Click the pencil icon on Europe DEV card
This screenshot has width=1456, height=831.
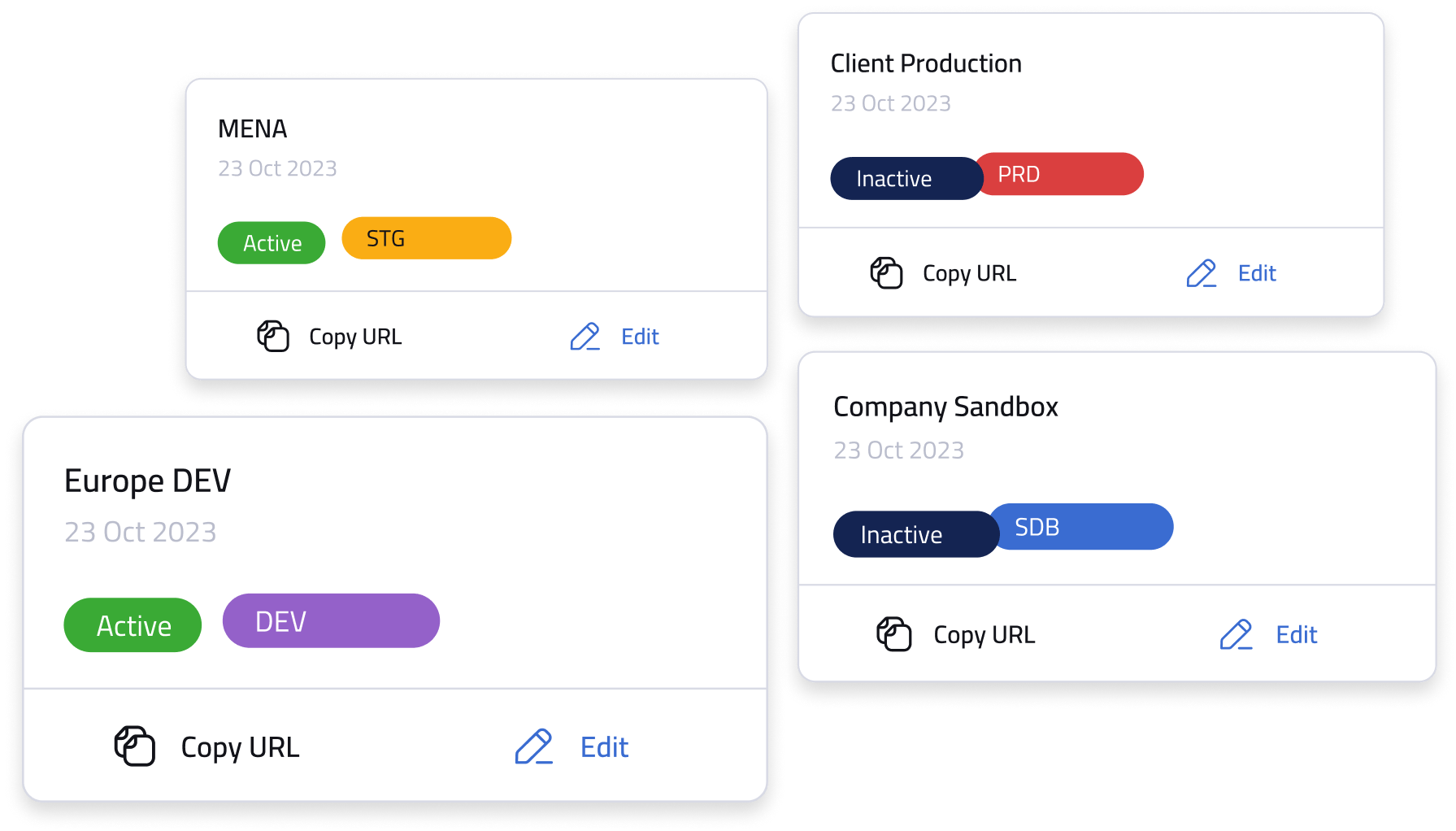(533, 746)
